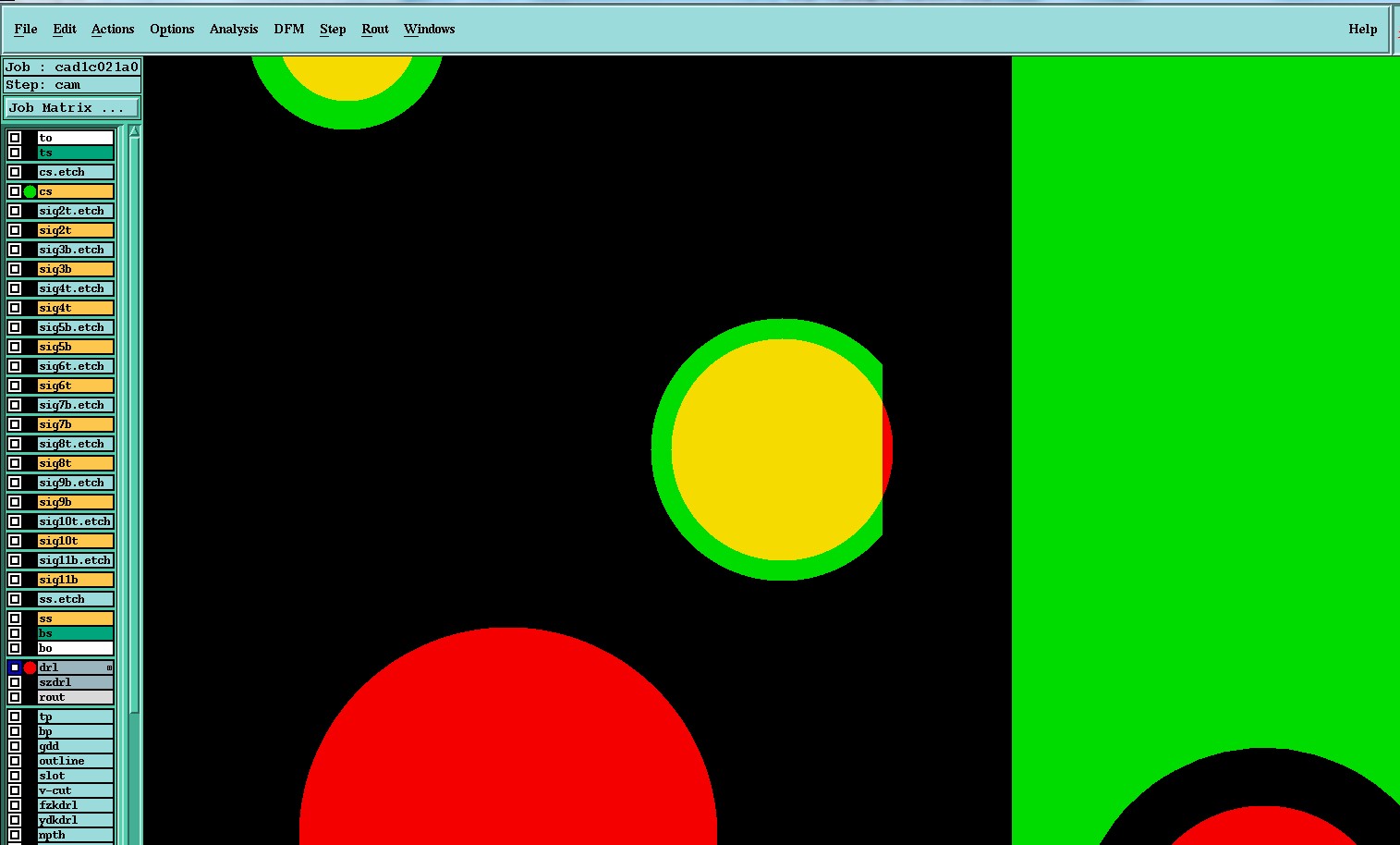The height and width of the screenshot is (845, 1400).
Task: Select the sig10t.etch layer name
Action: pos(76,521)
